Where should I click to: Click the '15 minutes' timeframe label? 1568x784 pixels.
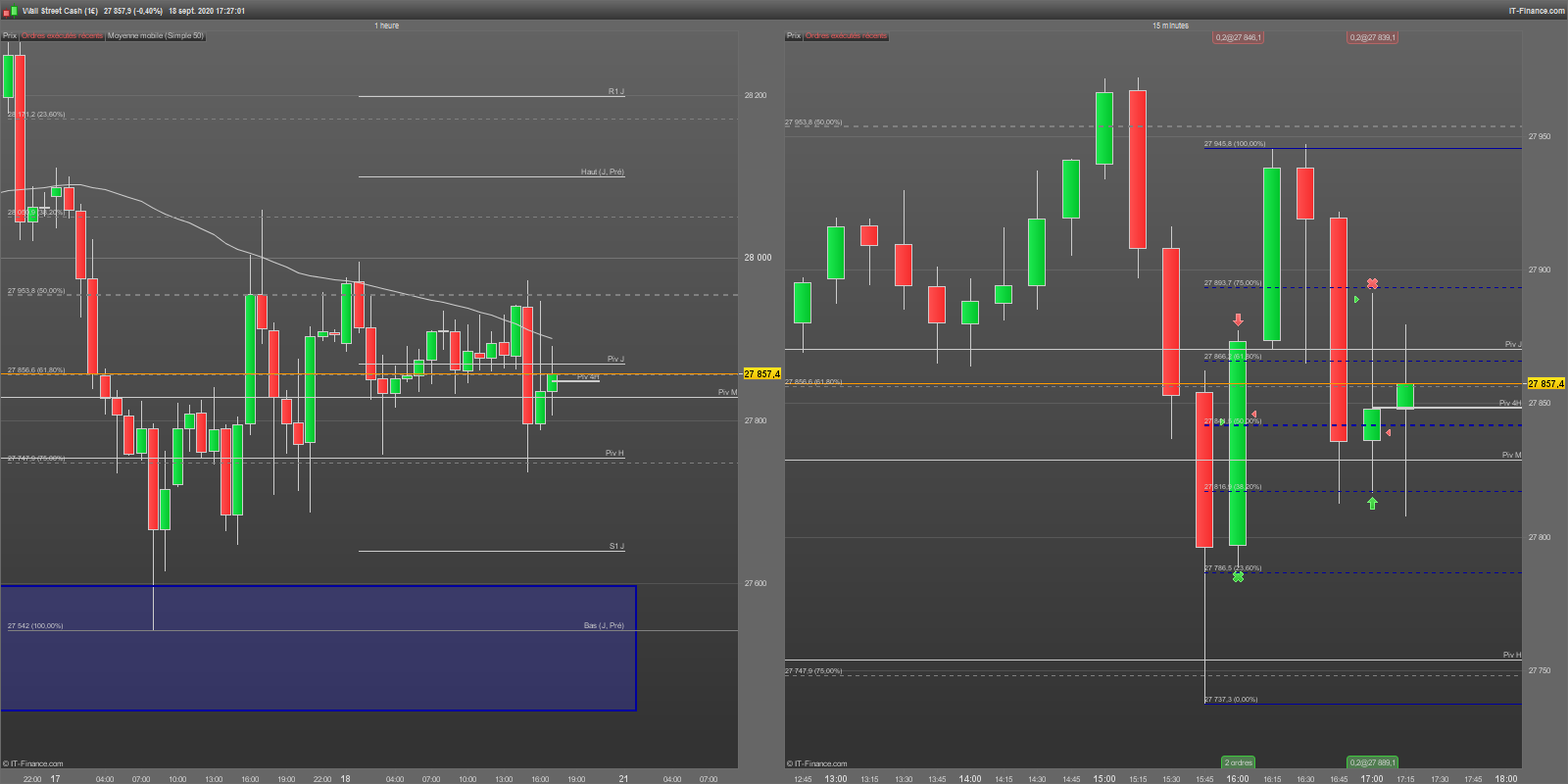coord(1170,25)
